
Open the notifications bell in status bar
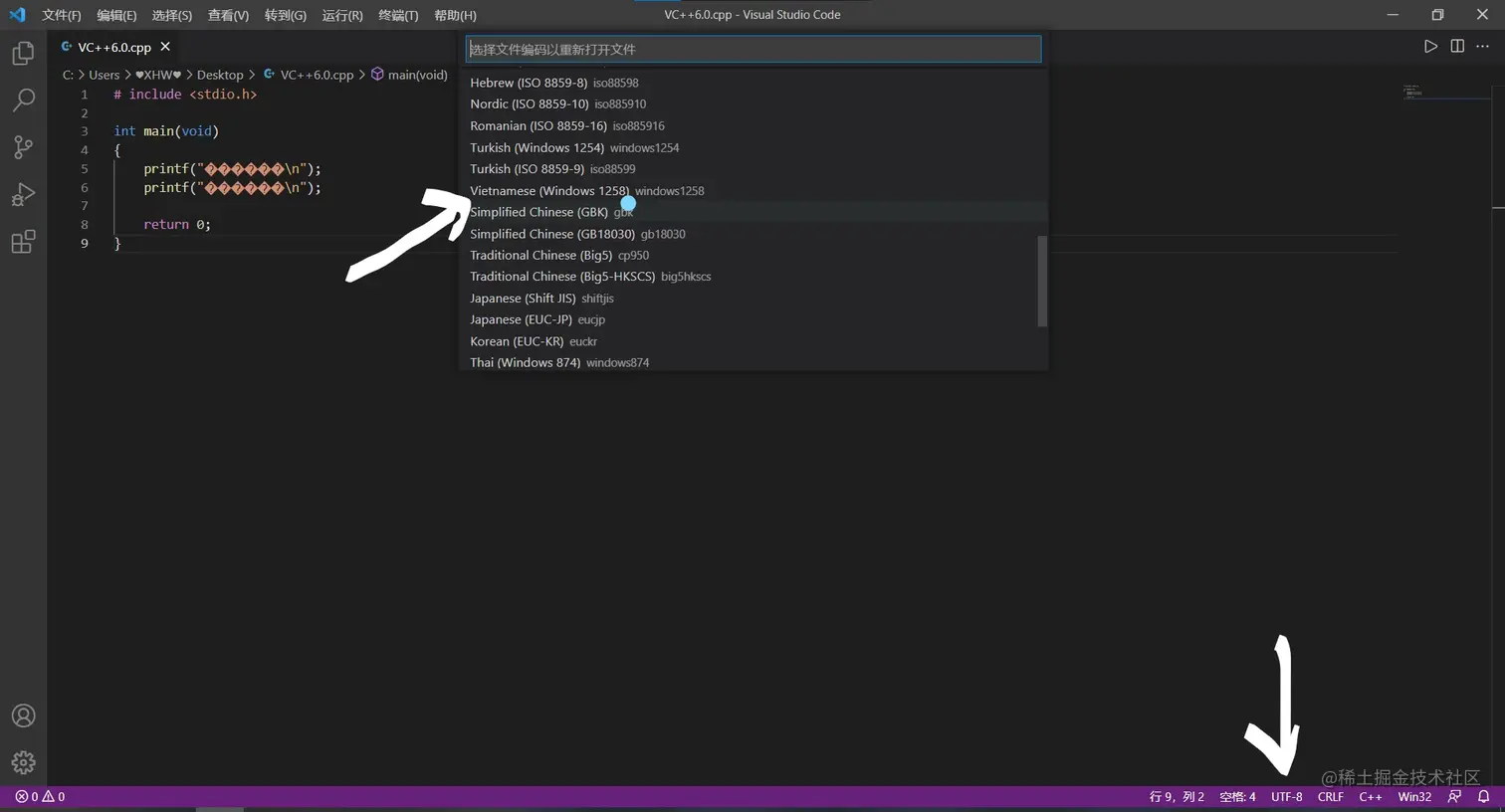(1483, 796)
